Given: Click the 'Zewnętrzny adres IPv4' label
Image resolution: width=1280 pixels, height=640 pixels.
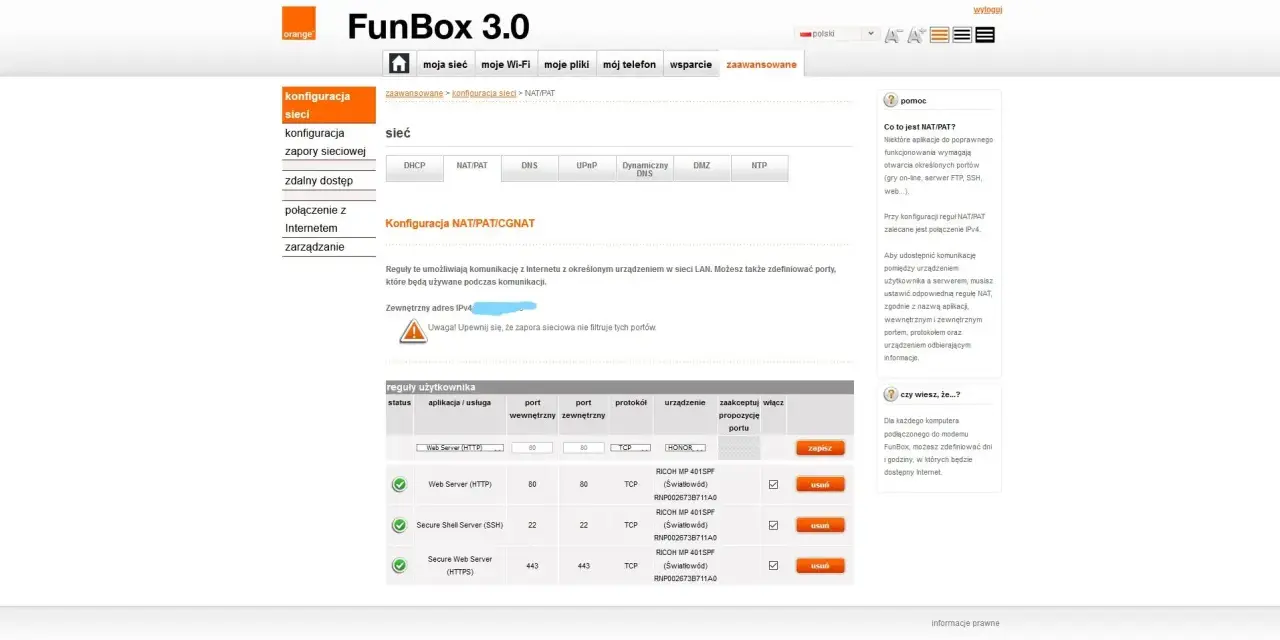Looking at the screenshot, I should coord(428,307).
